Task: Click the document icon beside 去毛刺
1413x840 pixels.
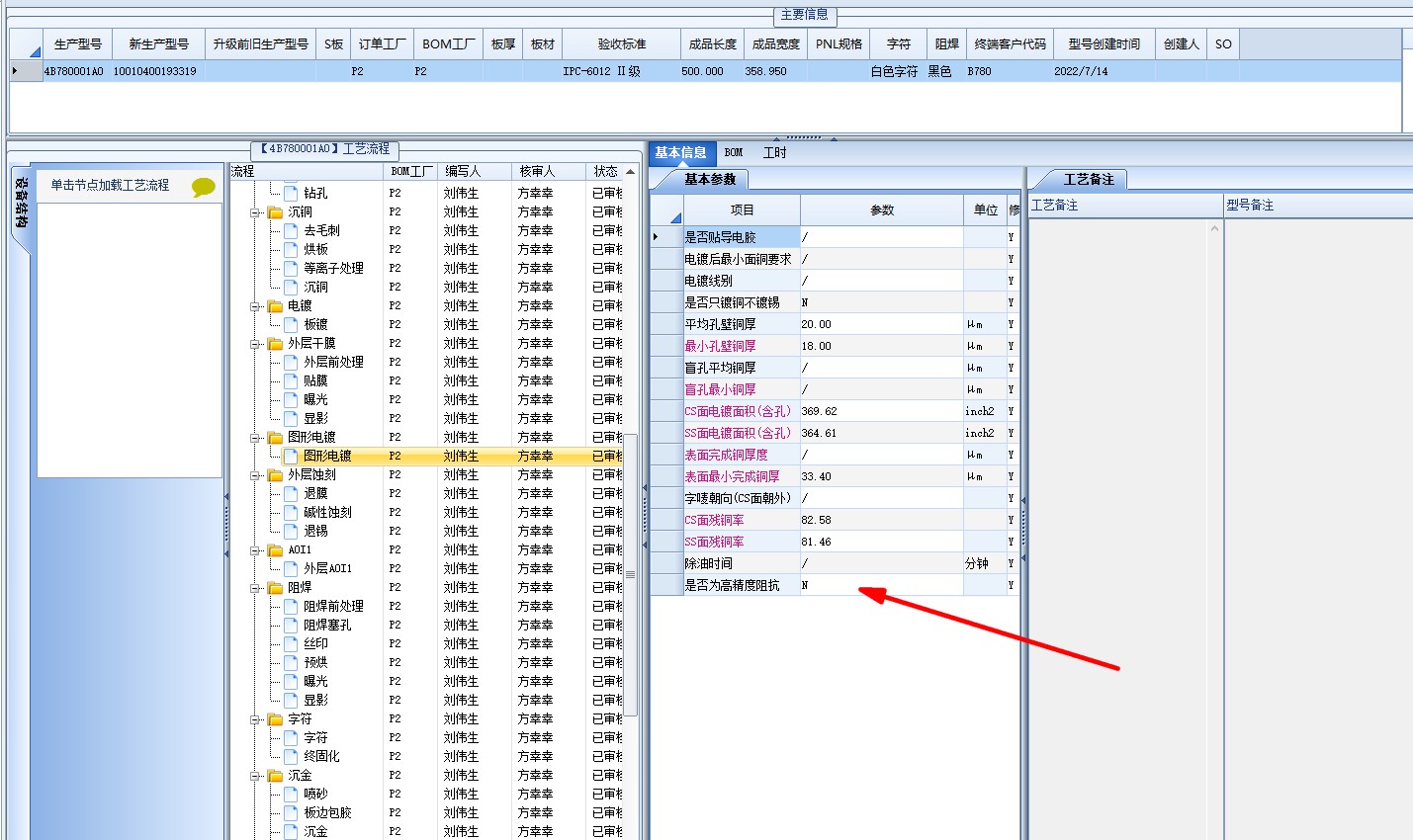Action: point(291,230)
